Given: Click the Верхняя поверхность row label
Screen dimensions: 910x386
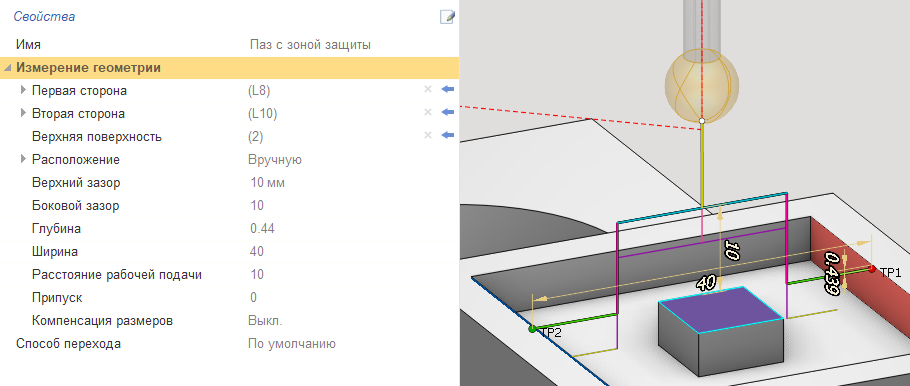Looking at the screenshot, I should click(97, 137).
